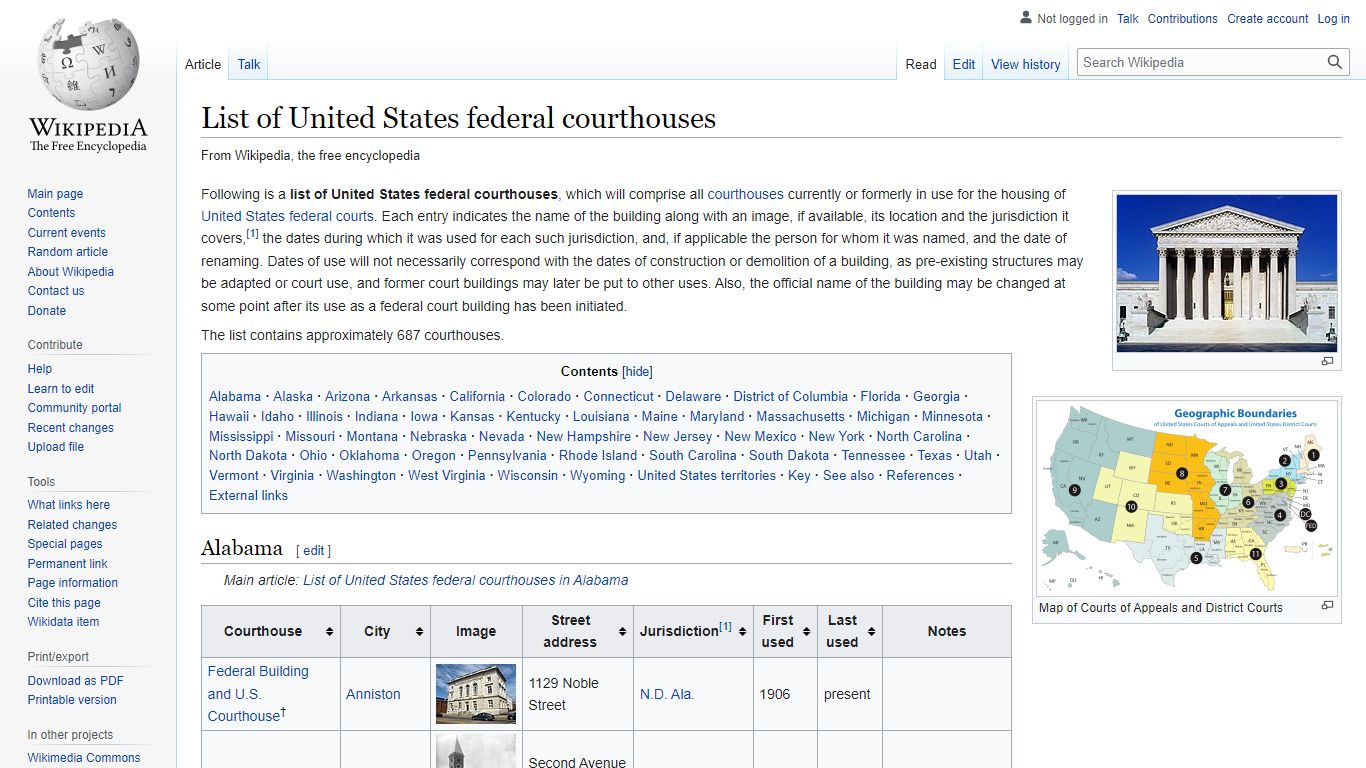This screenshot has height=768, width=1366.
Task: Select the 1906 first used cell
Action: click(x=785, y=694)
